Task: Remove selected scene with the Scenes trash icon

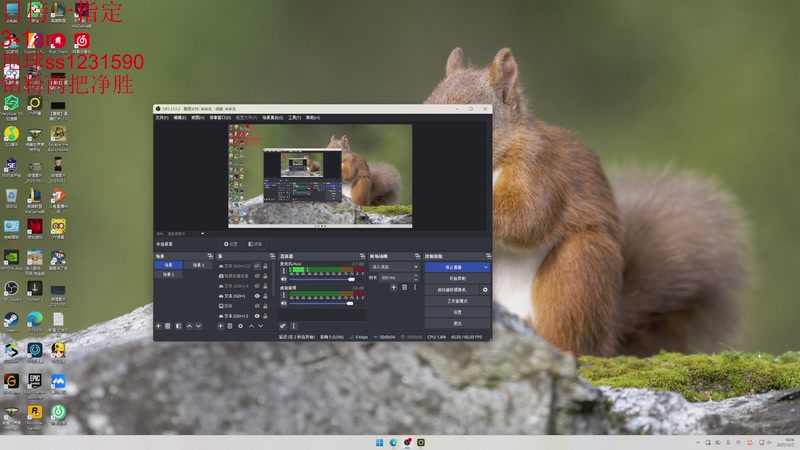Action: (167, 326)
